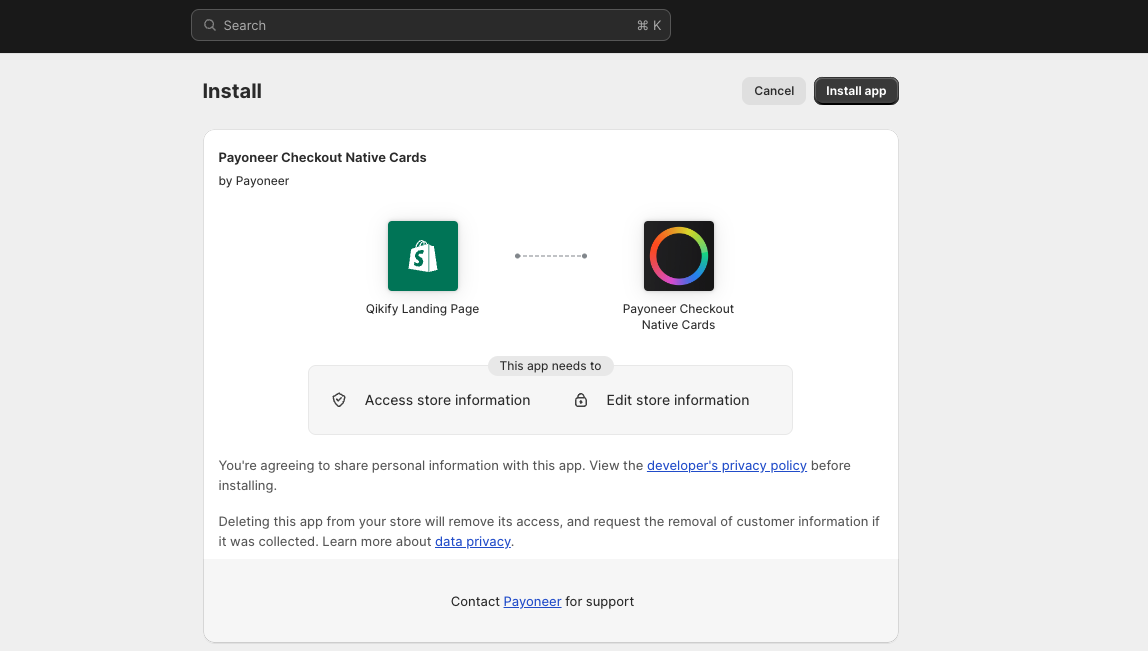Click the lock icon beside Edit store information
1148x651 pixels.
(581, 400)
